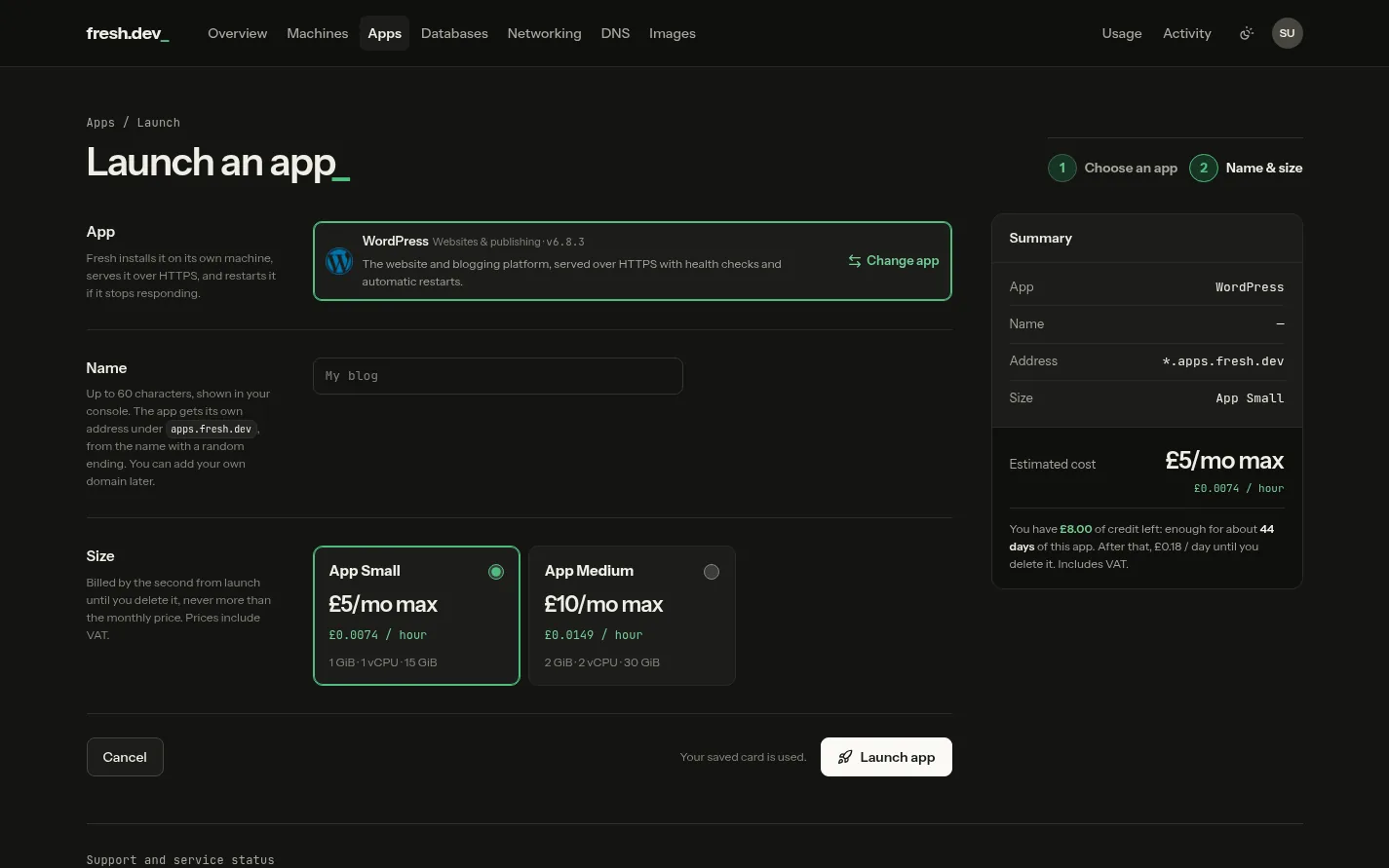Focus the app Name input field
The image size is (1389, 868).
pyautogui.click(x=497, y=376)
